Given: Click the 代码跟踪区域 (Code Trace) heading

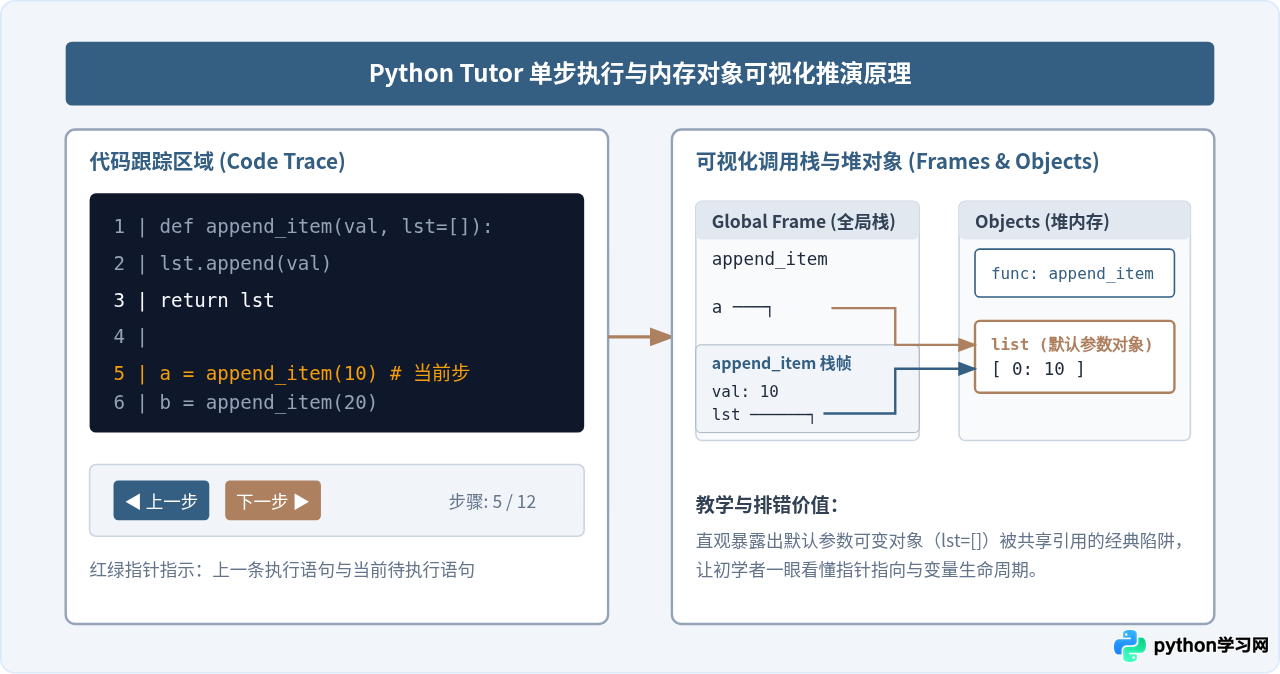Looking at the screenshot, I should pos(218,161).
